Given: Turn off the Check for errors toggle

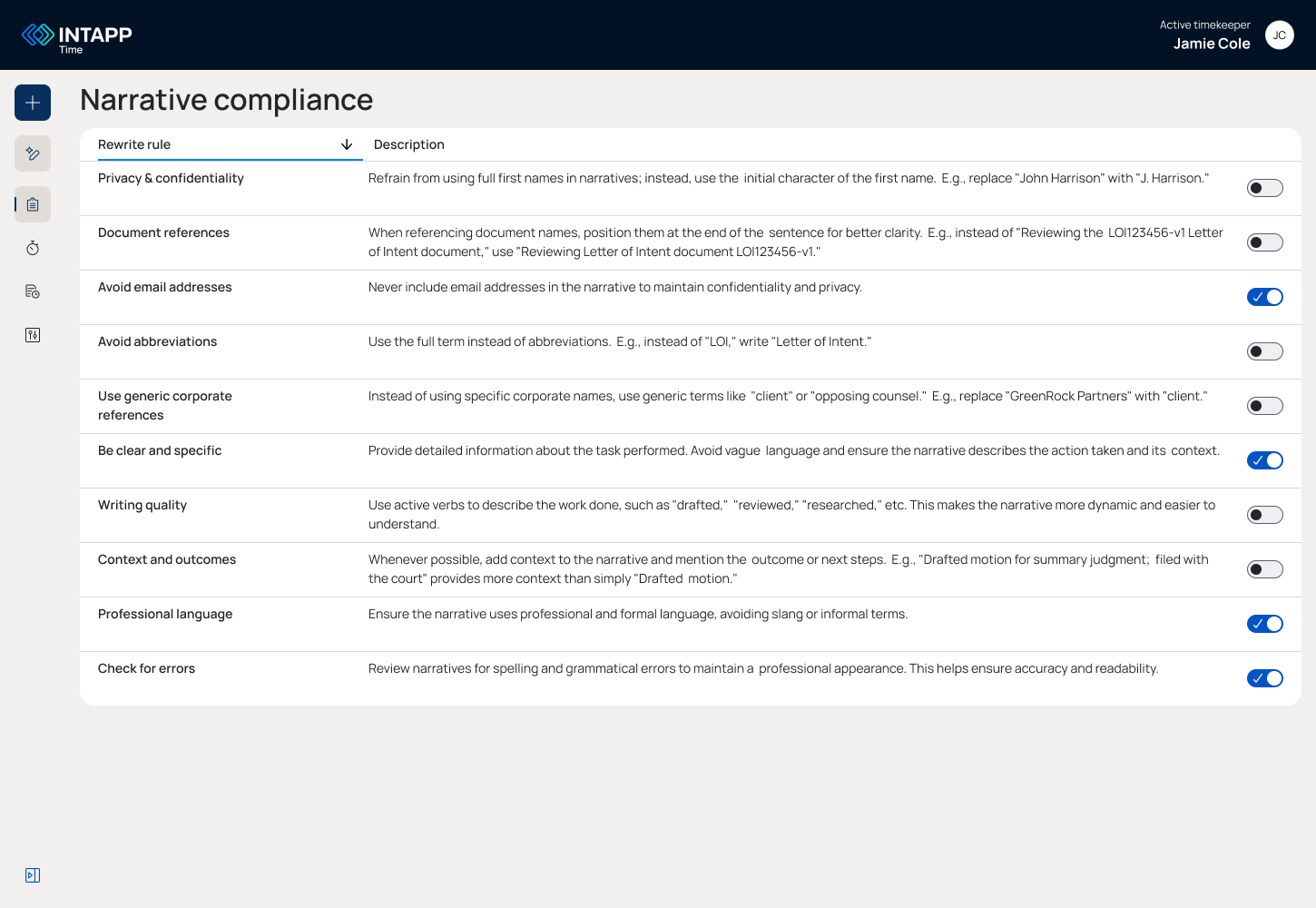Looking at the screenshot, I should [1265, 678].
